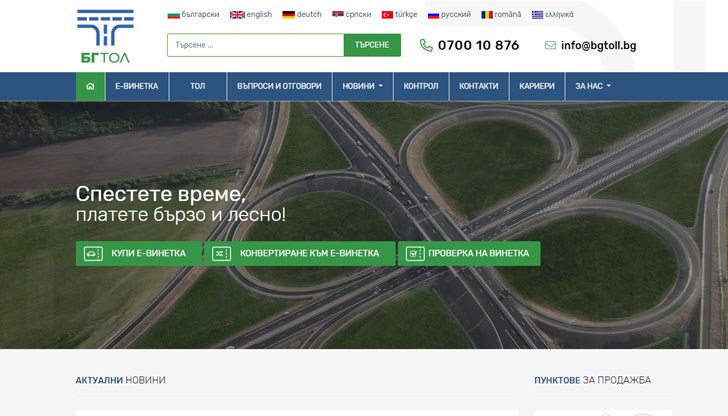
Task: Select the Serbian flag icon
Action: pyautogui.click(x=338, y=14)
